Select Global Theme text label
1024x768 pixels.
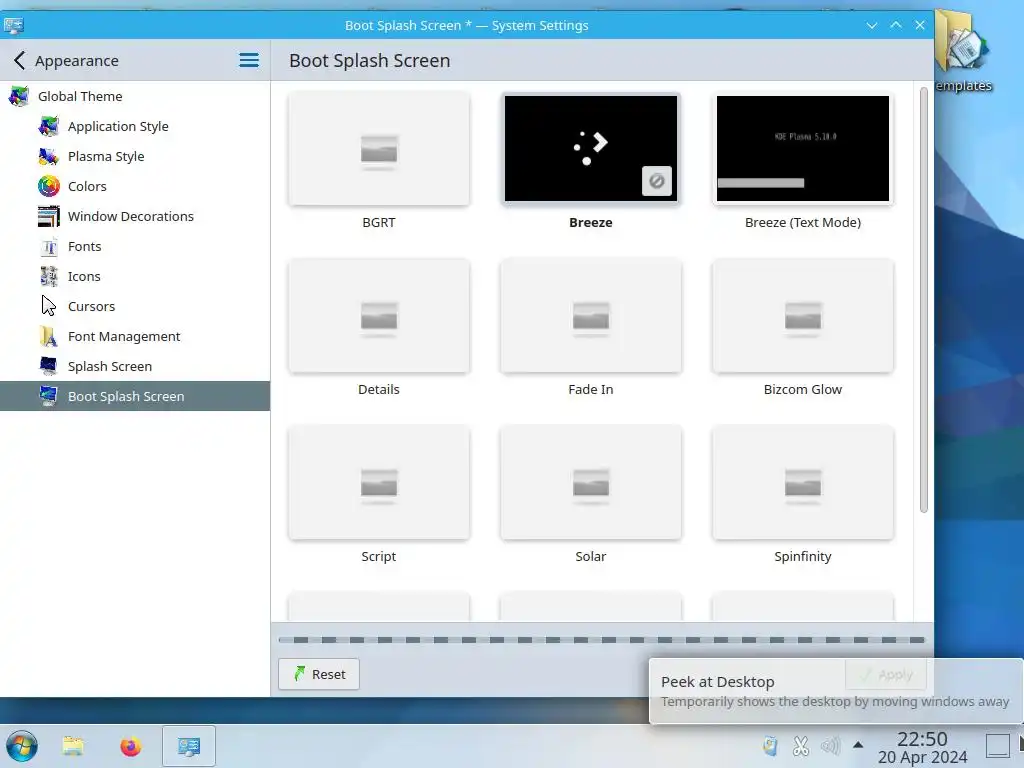(80, 96)
